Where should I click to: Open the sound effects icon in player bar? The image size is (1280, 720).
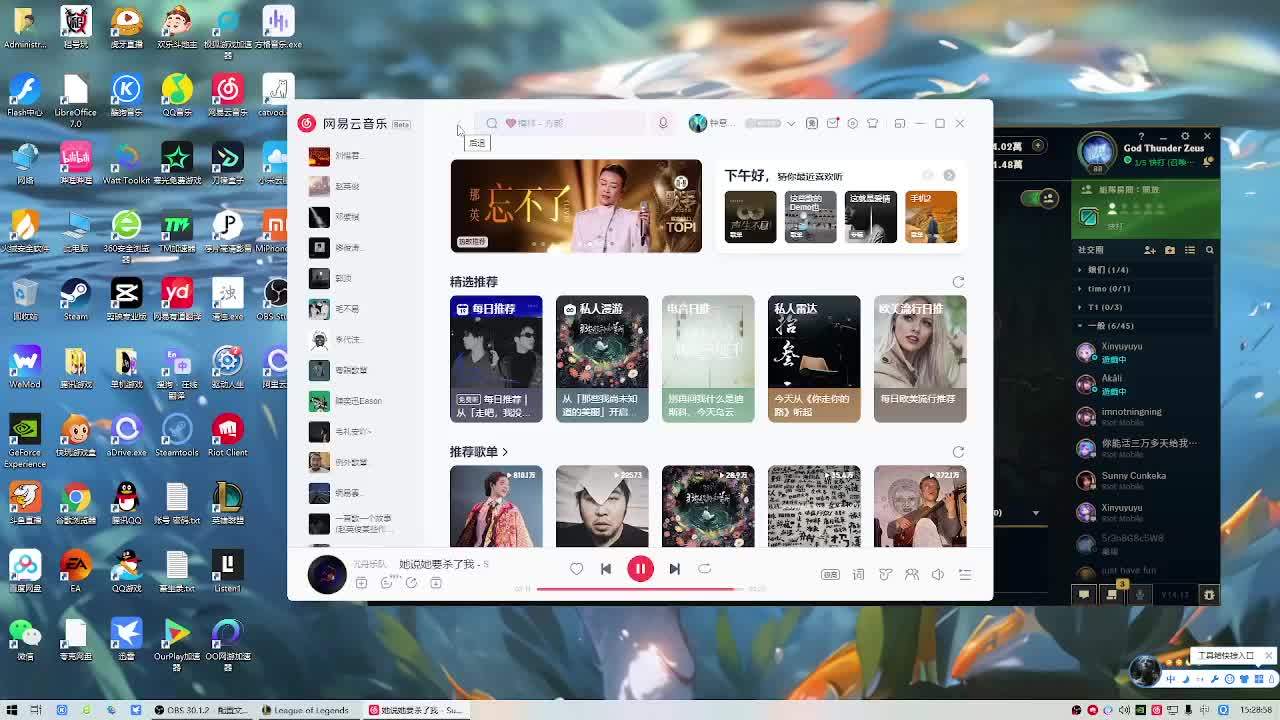[885, 575]
